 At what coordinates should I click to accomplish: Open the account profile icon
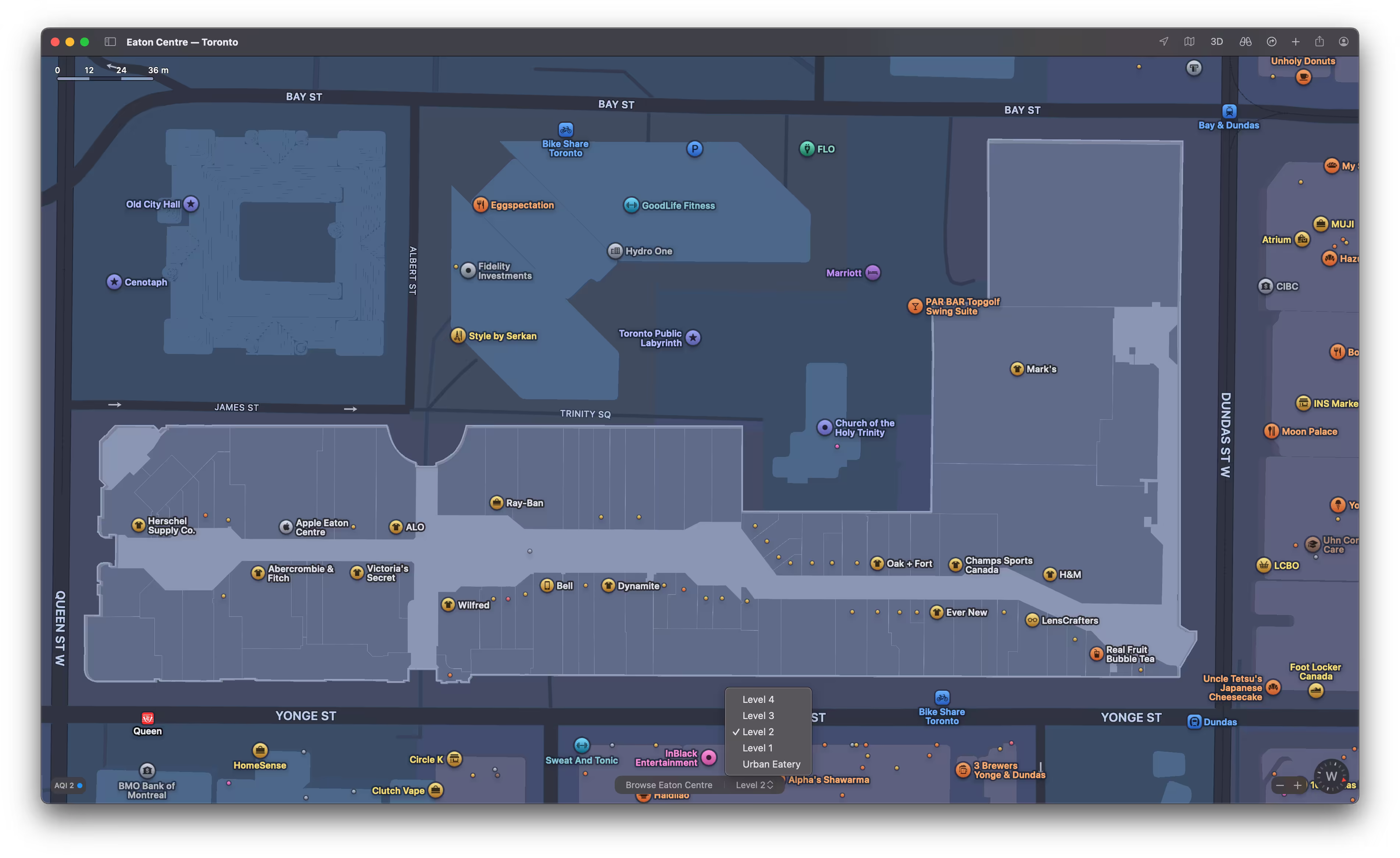(x=1344, y=42)
